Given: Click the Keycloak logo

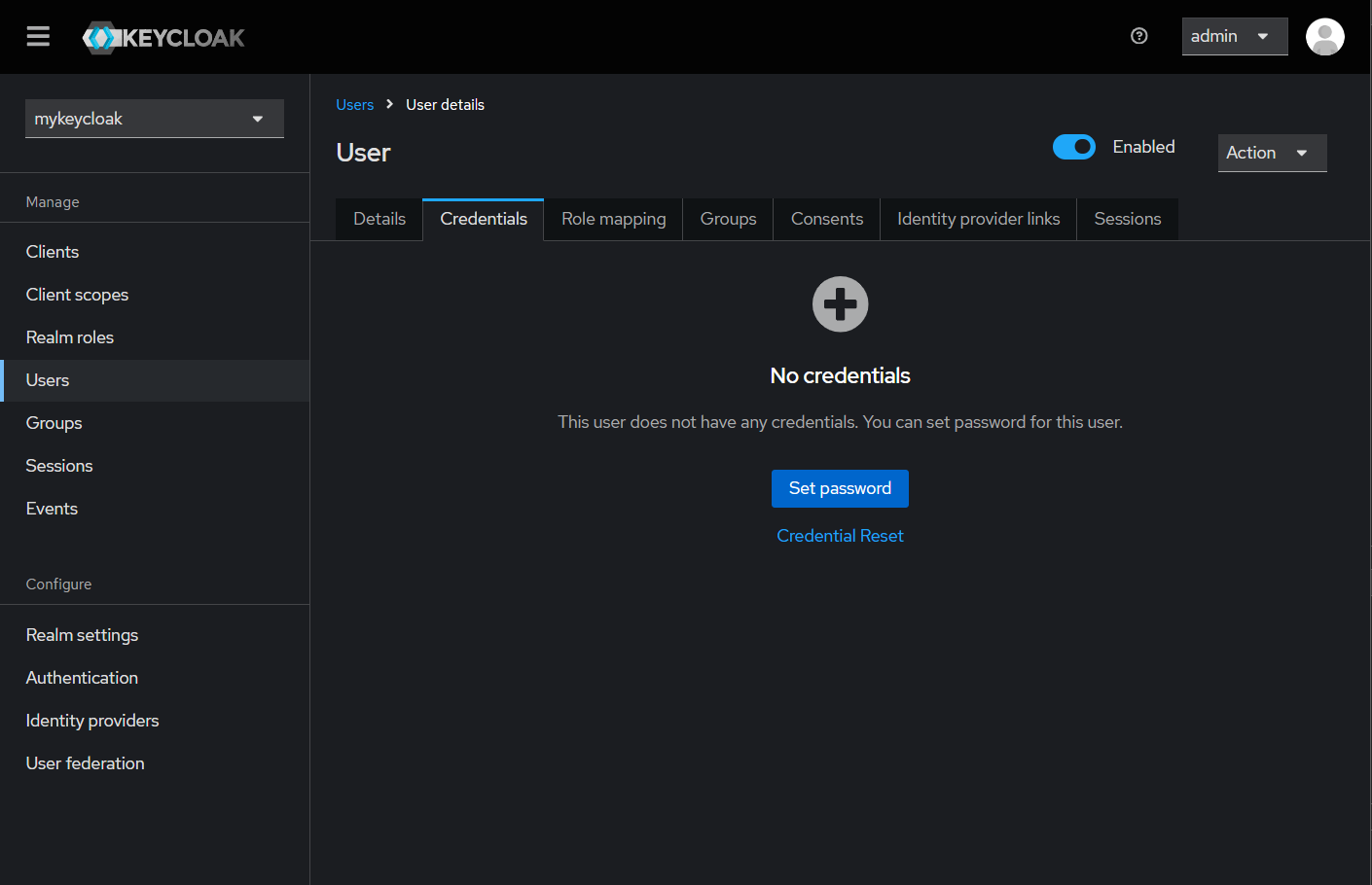Looking at the screenshot, I should 162,37.
